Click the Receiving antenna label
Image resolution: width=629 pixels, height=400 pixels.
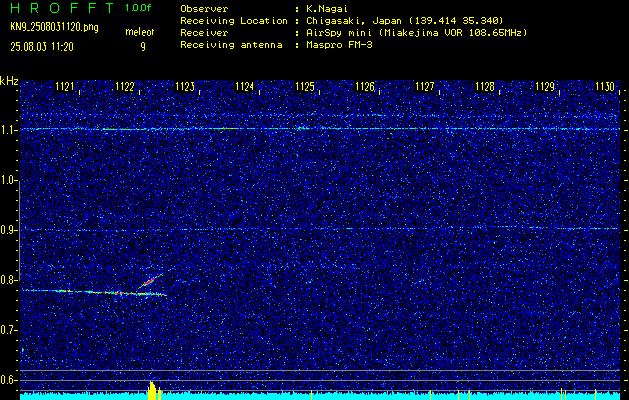[x=231, y=45]
